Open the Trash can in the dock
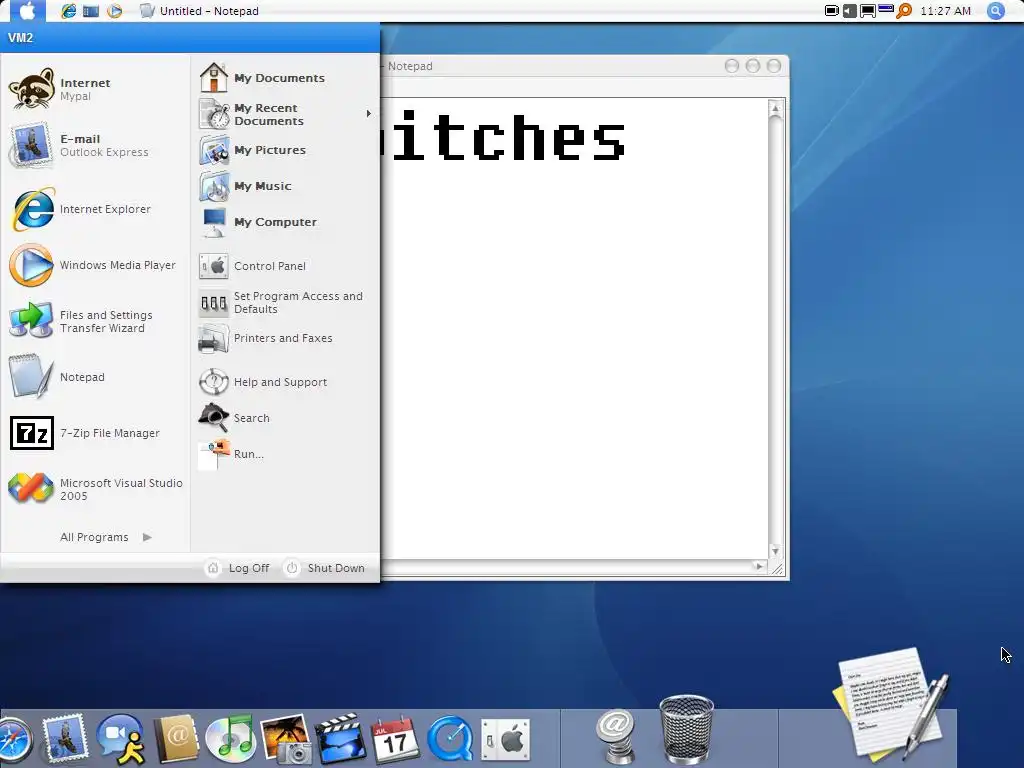The image size is (1024, 768). 686,730
